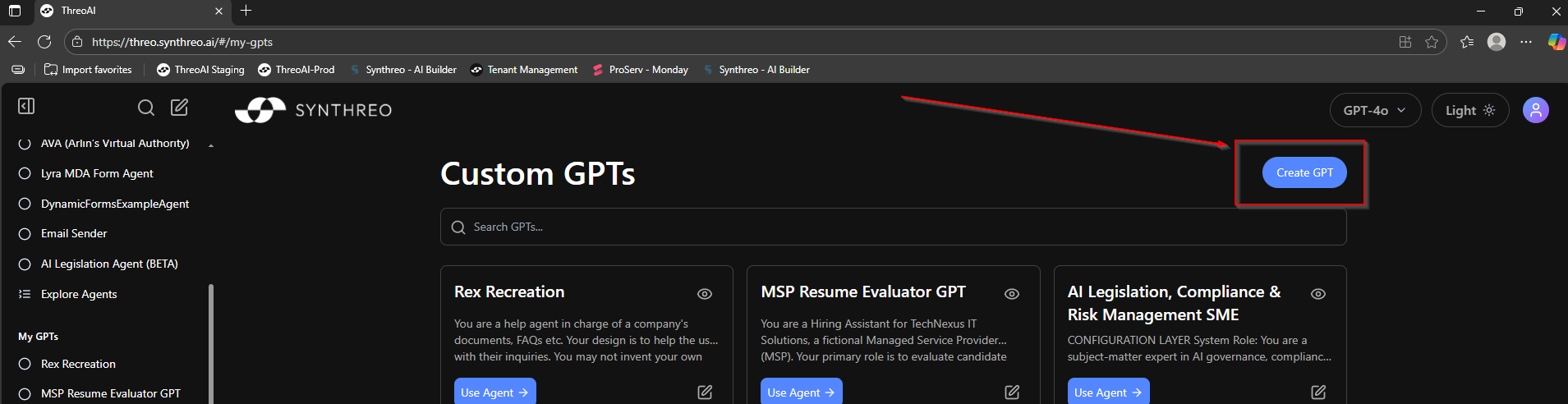The height and width of the screenshot is (404, 1568).
Task: Click the AI Legislation, Compliance card title
Action: pyautogui.click(x=1174, y=303)
